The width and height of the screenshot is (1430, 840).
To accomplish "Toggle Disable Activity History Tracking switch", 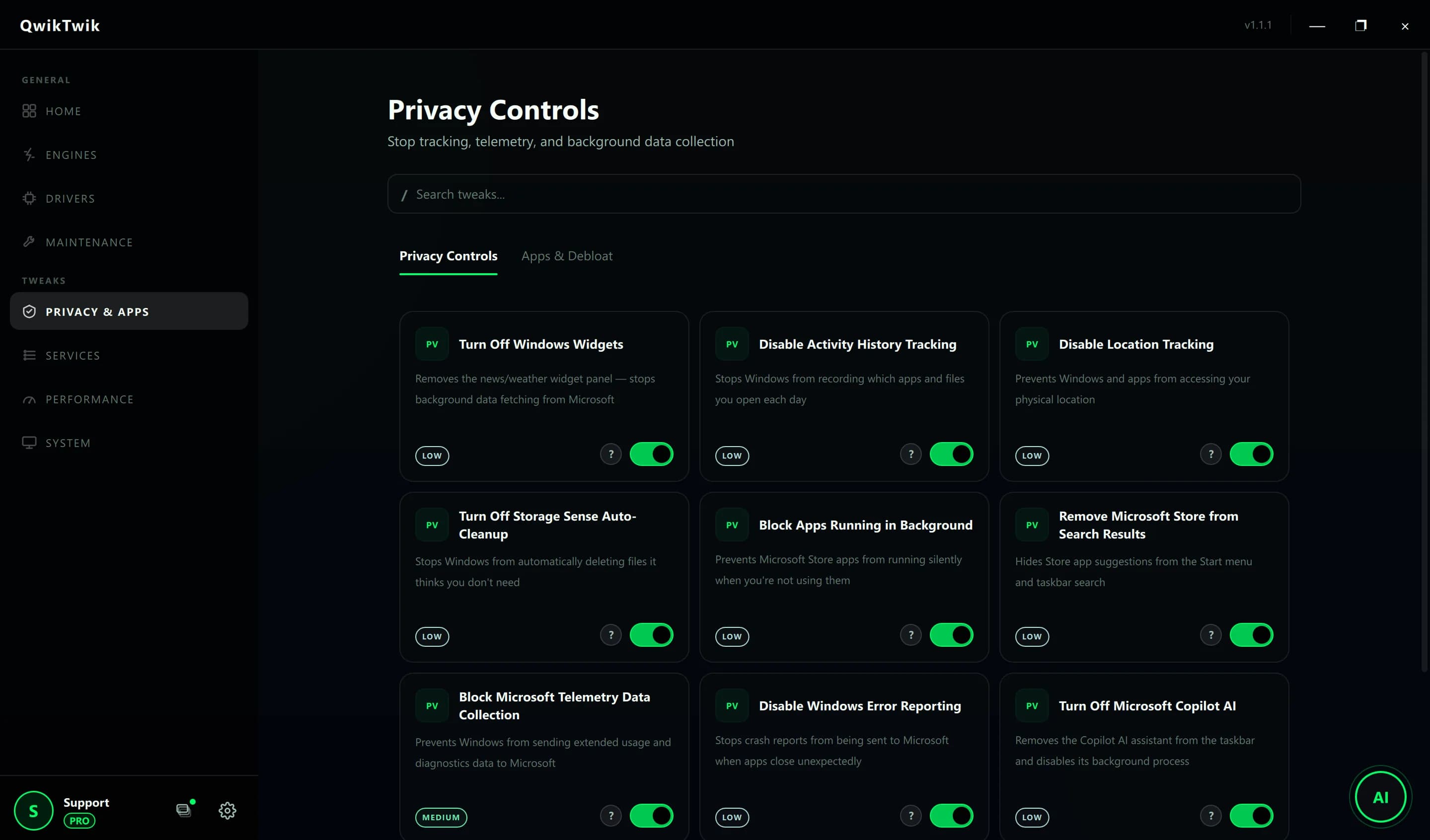I will pyautogui.click(x=951, y=454).
